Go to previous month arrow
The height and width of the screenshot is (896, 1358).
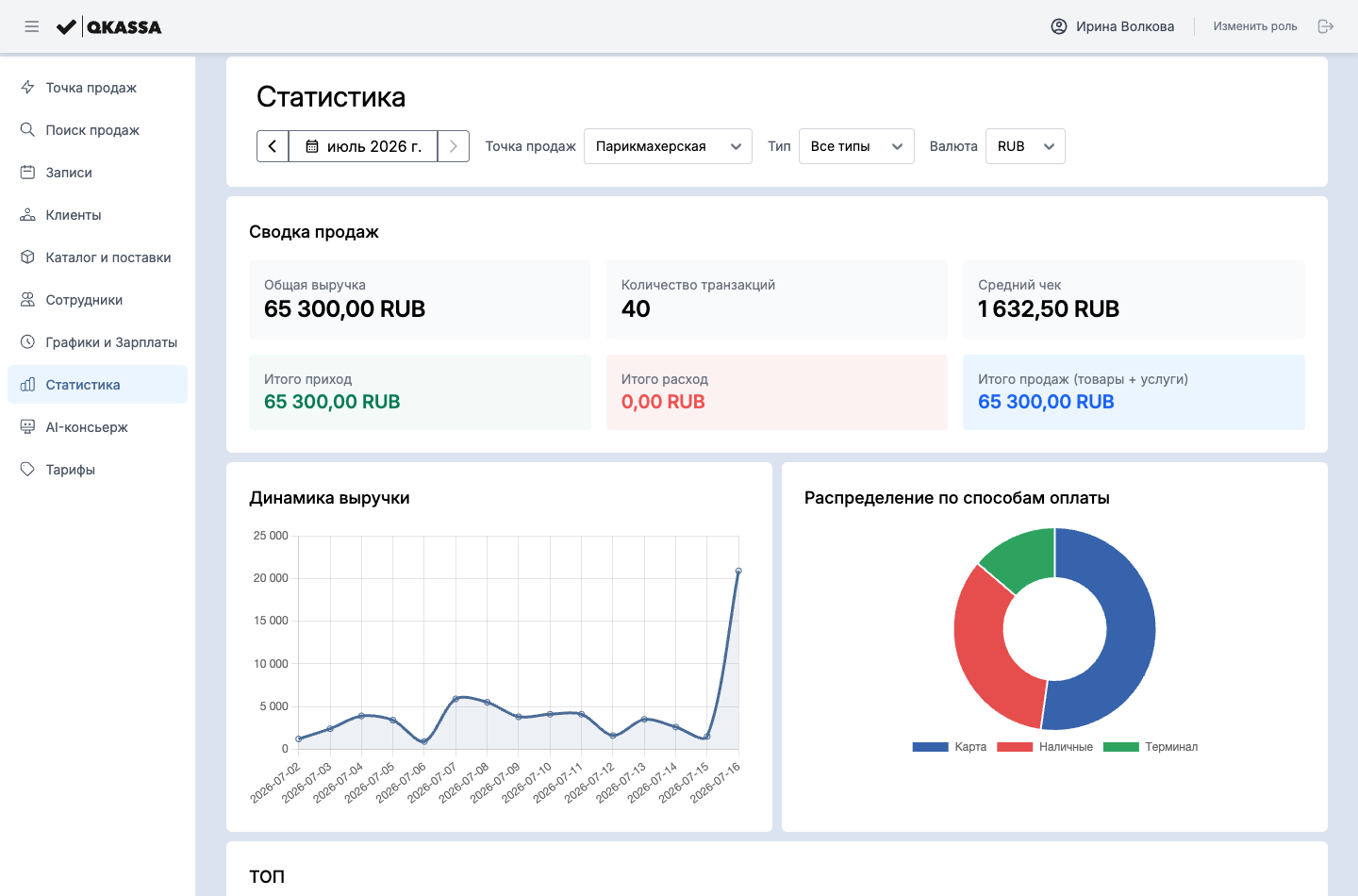coord(273,146)
